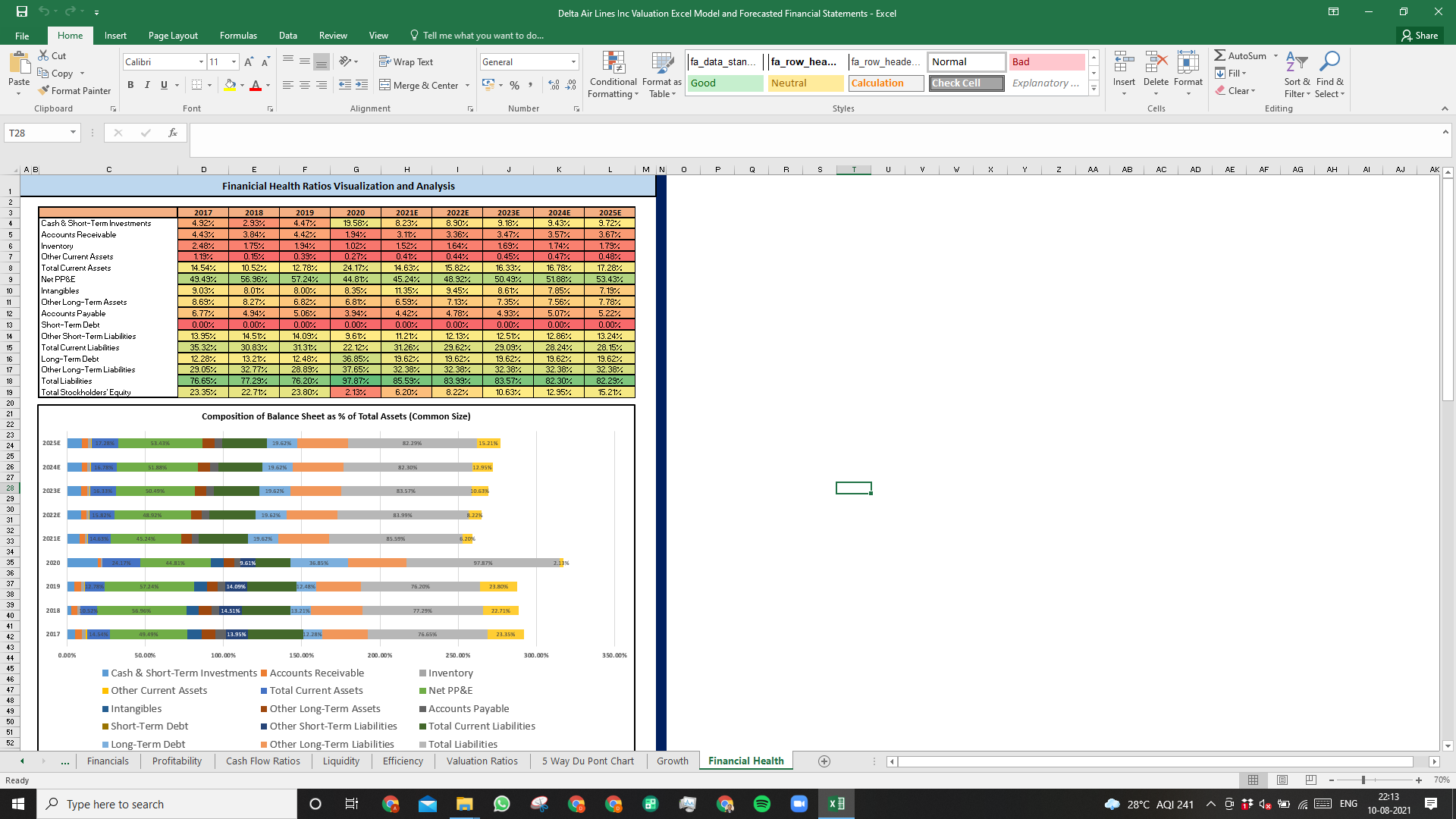
Task: Toggle Bold formatting
Action: tap(130, 85)
